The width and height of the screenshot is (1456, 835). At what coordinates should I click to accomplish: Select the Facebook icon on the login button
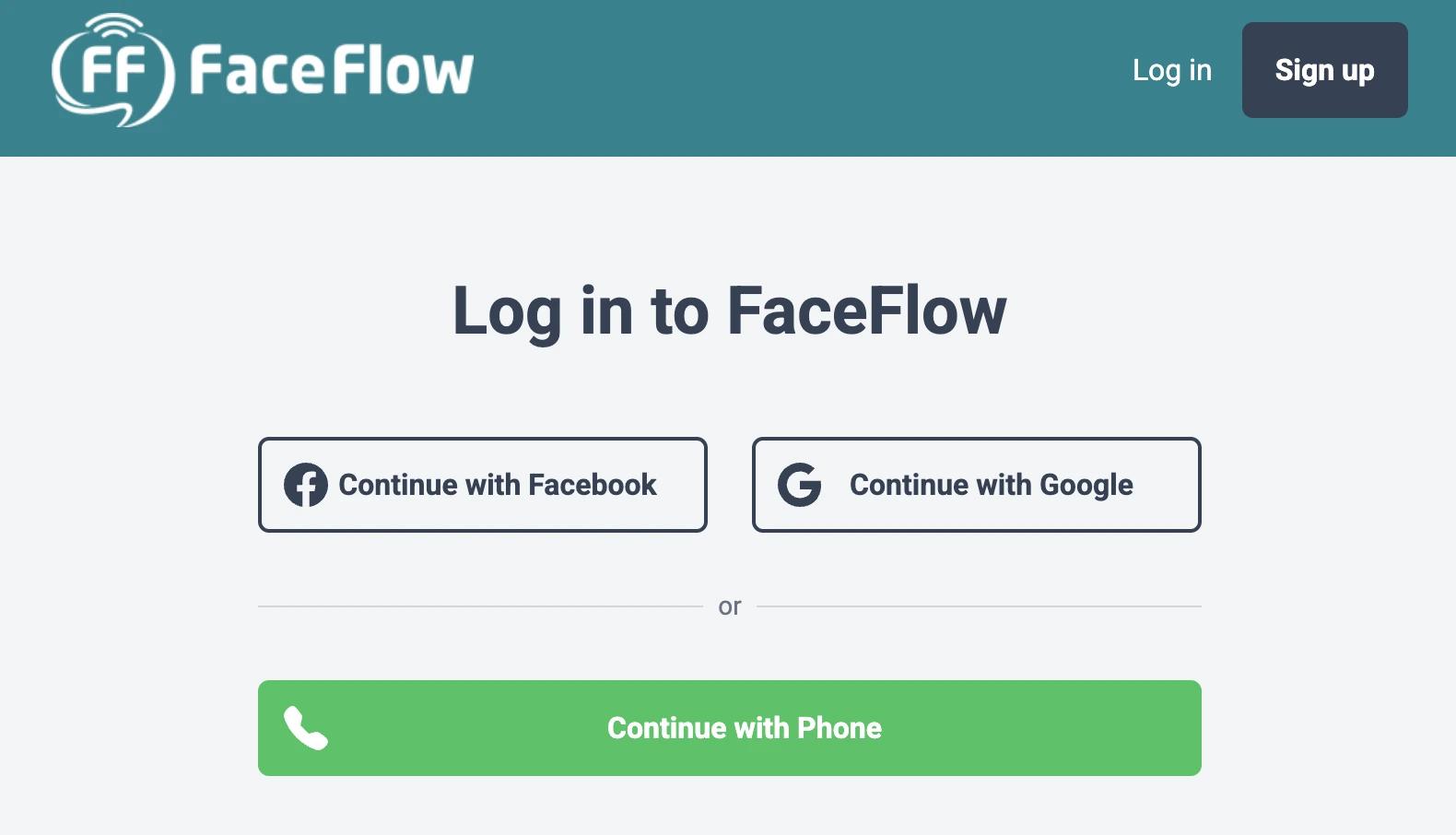coord(307,485)
